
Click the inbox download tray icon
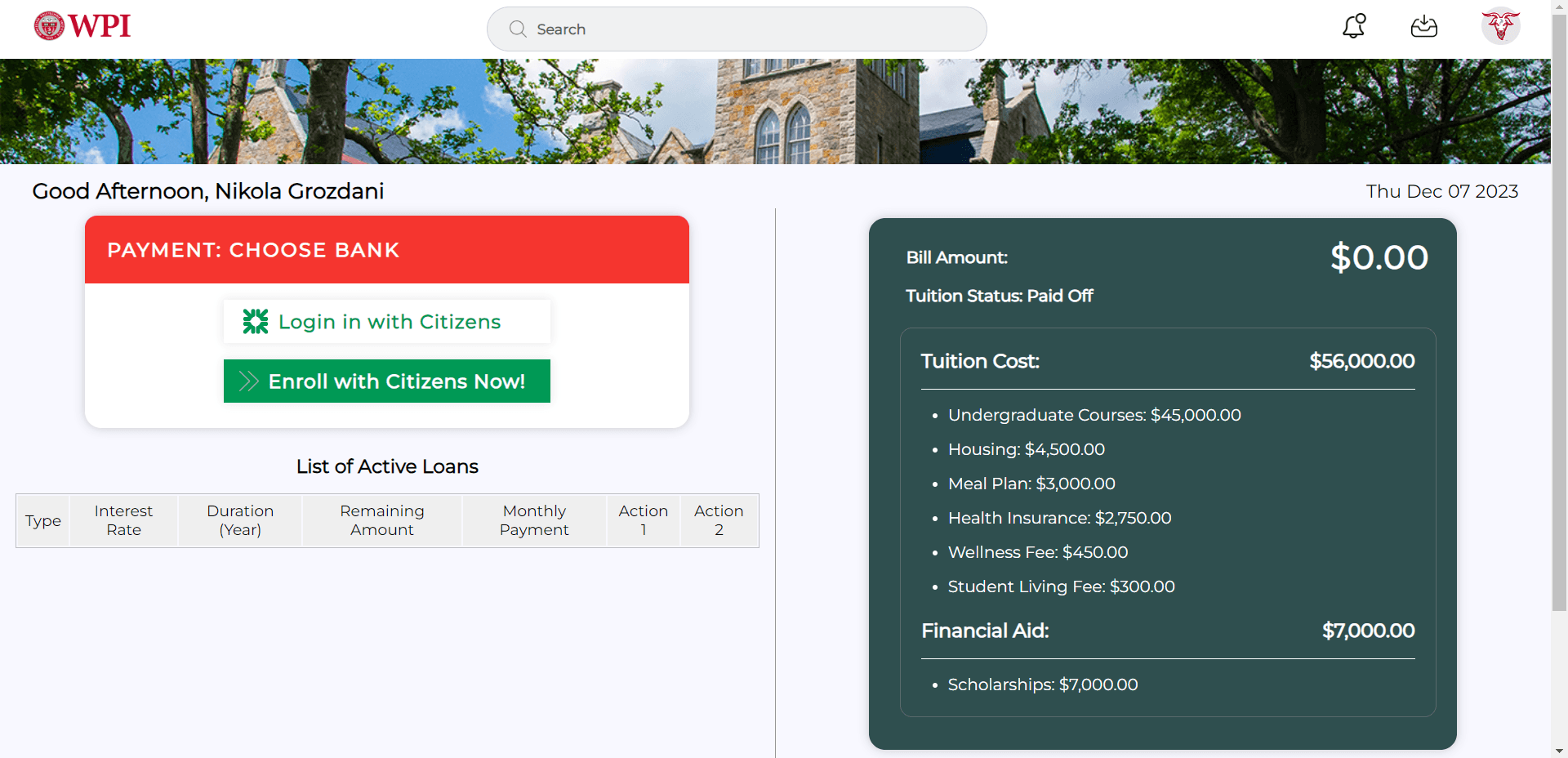point(1423,27)
